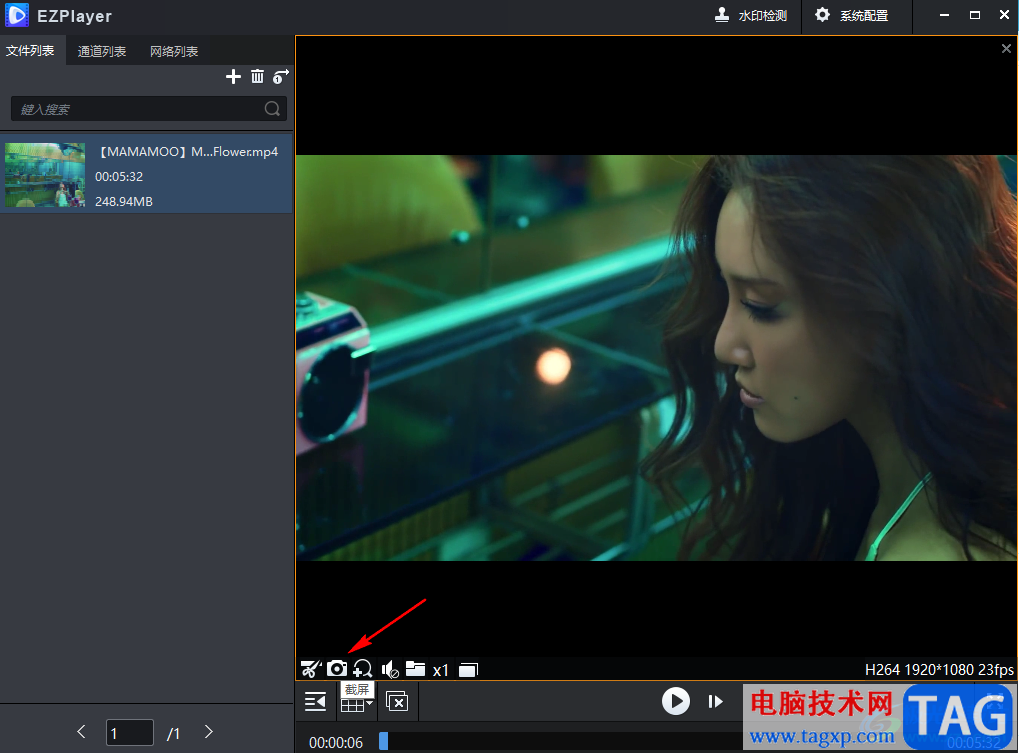Click the stacked windows icon beside x1

coord(468,669)
